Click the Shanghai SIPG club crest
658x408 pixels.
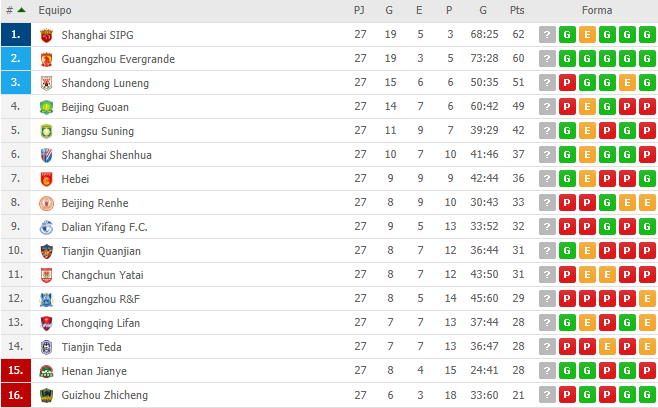point(45,35)
